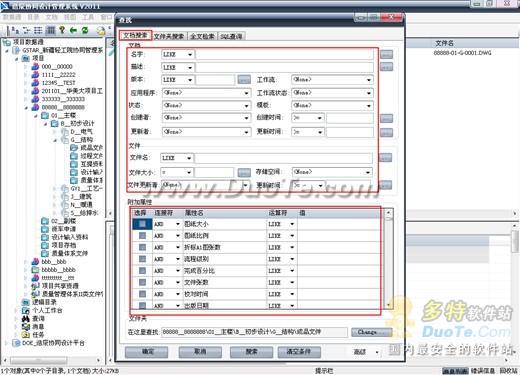Click the 名字 text input field

tap(285, 54)
